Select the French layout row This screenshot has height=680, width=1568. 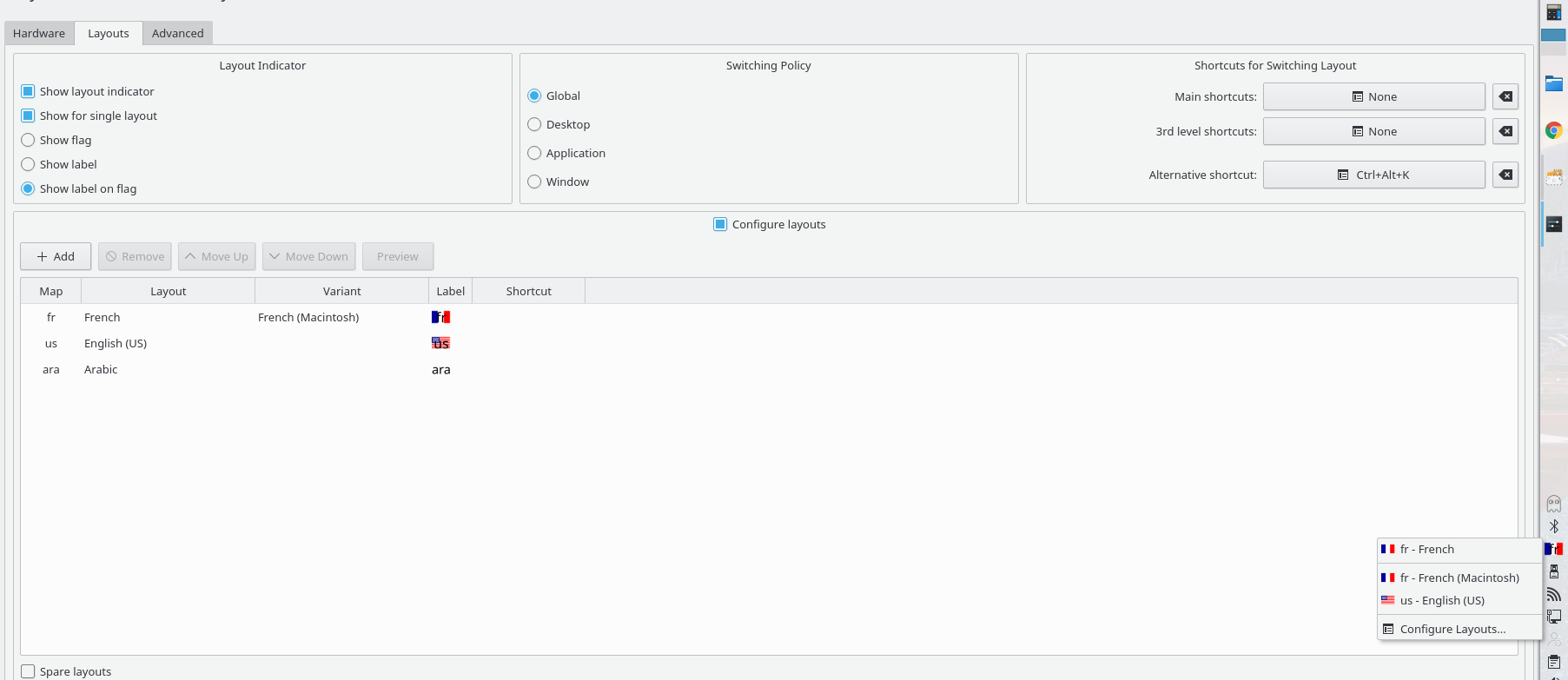pos(769,317)
